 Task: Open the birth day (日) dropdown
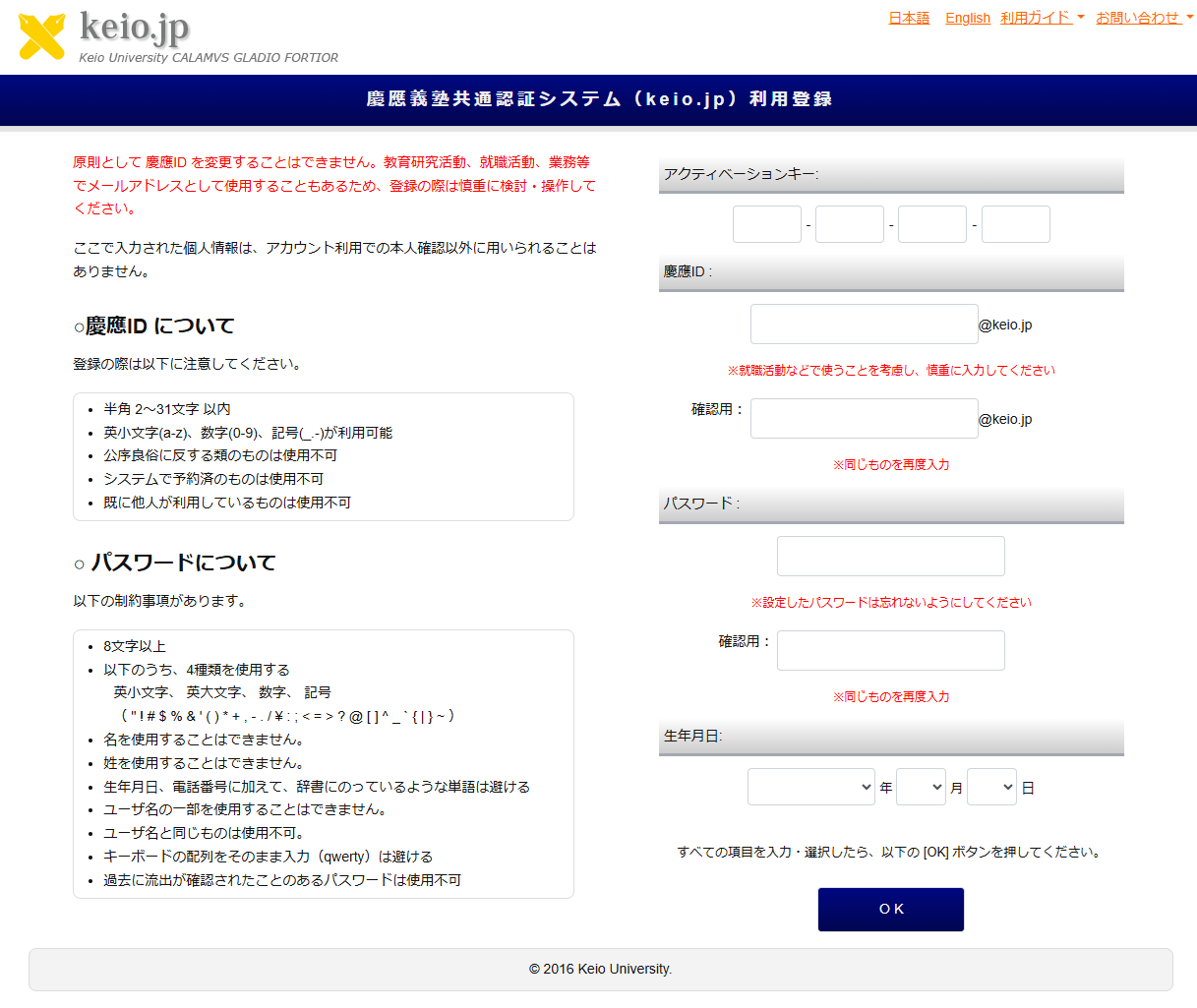click(991, 787)
